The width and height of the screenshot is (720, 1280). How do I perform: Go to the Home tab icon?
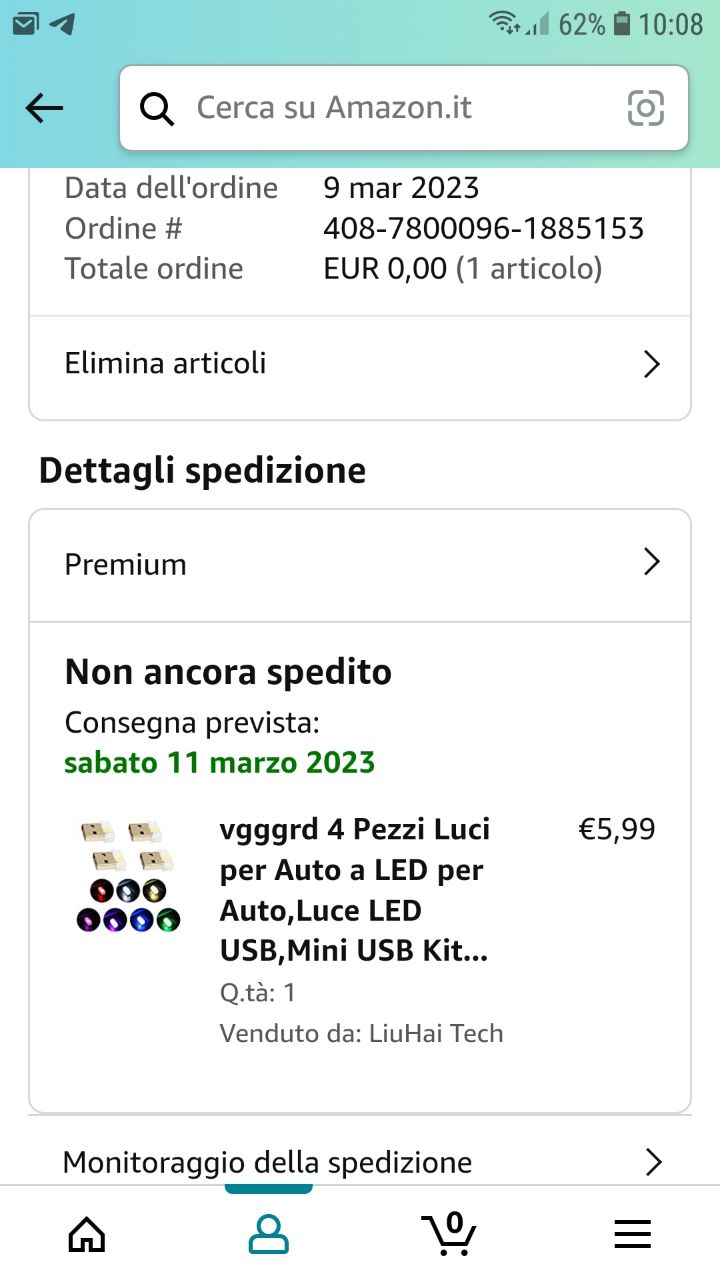pos(87,1233)
